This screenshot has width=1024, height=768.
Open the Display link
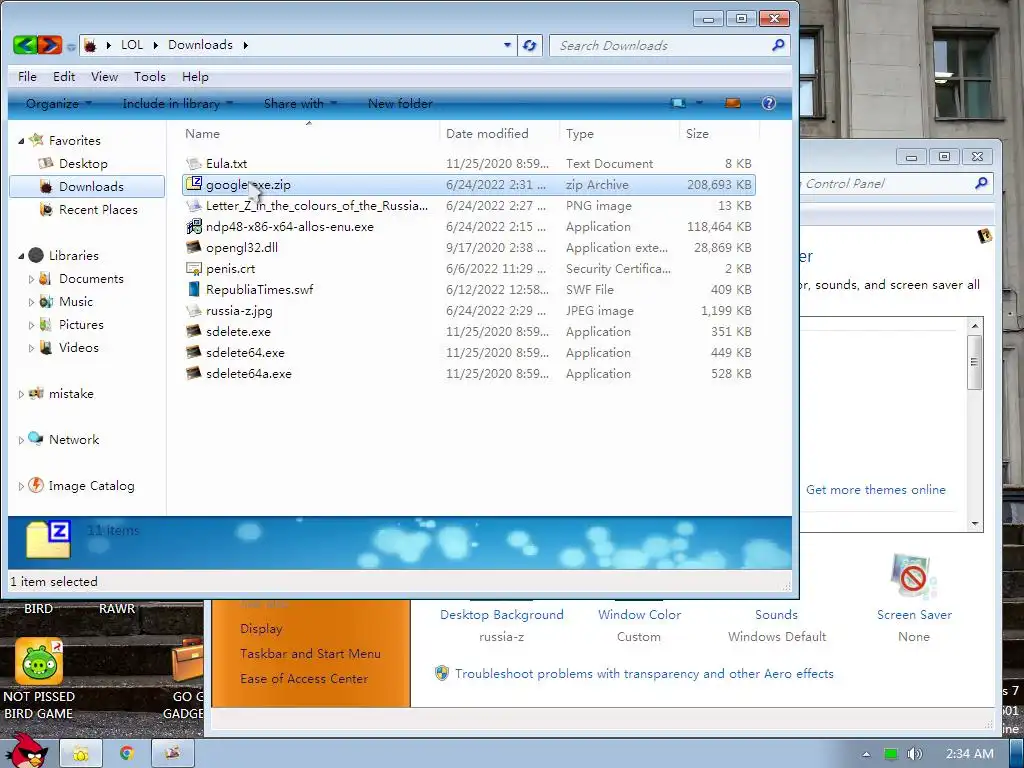(261, 628)
